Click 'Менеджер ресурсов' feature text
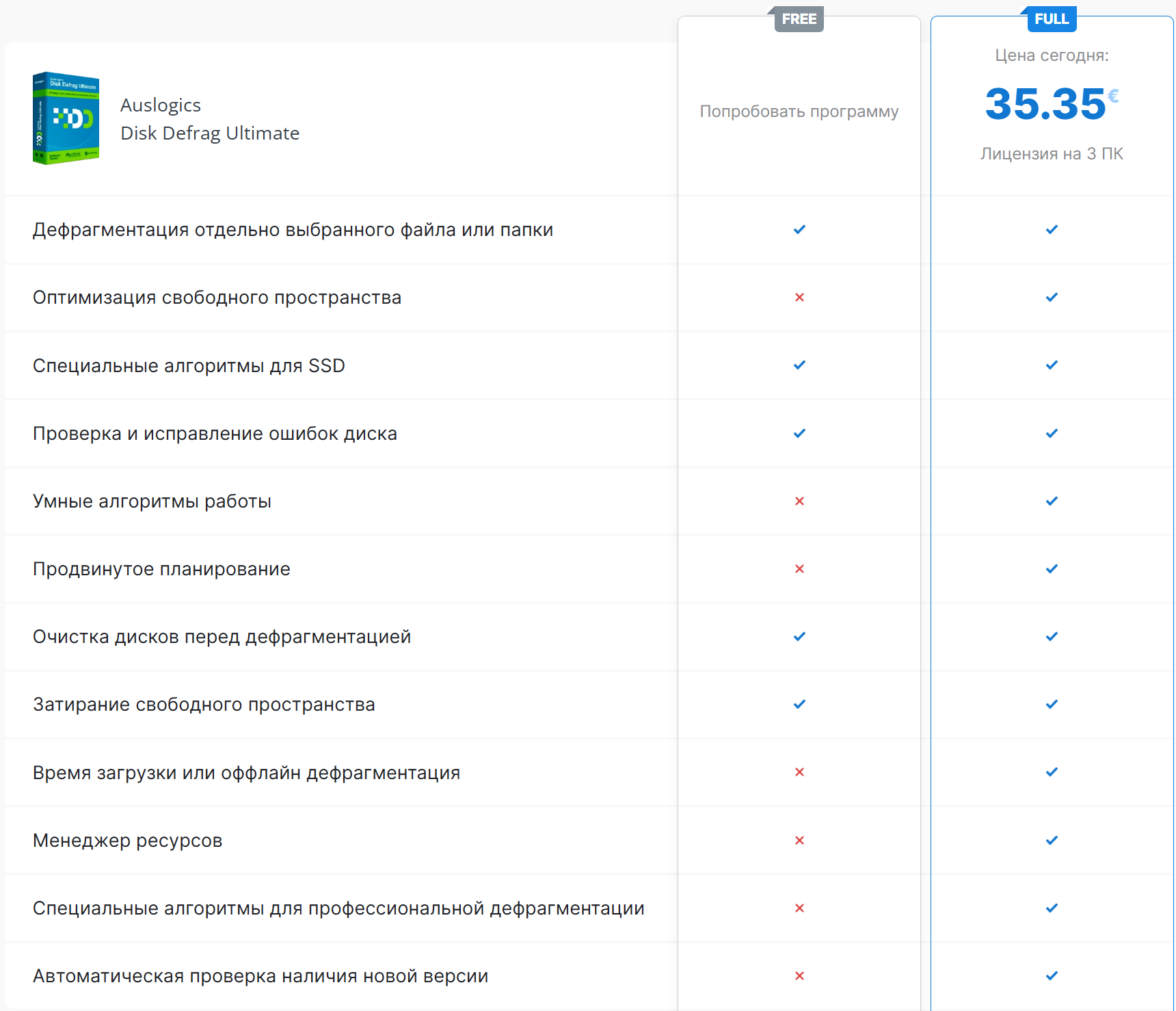This screenshot has height=1011, width=1176. point(127,841)
